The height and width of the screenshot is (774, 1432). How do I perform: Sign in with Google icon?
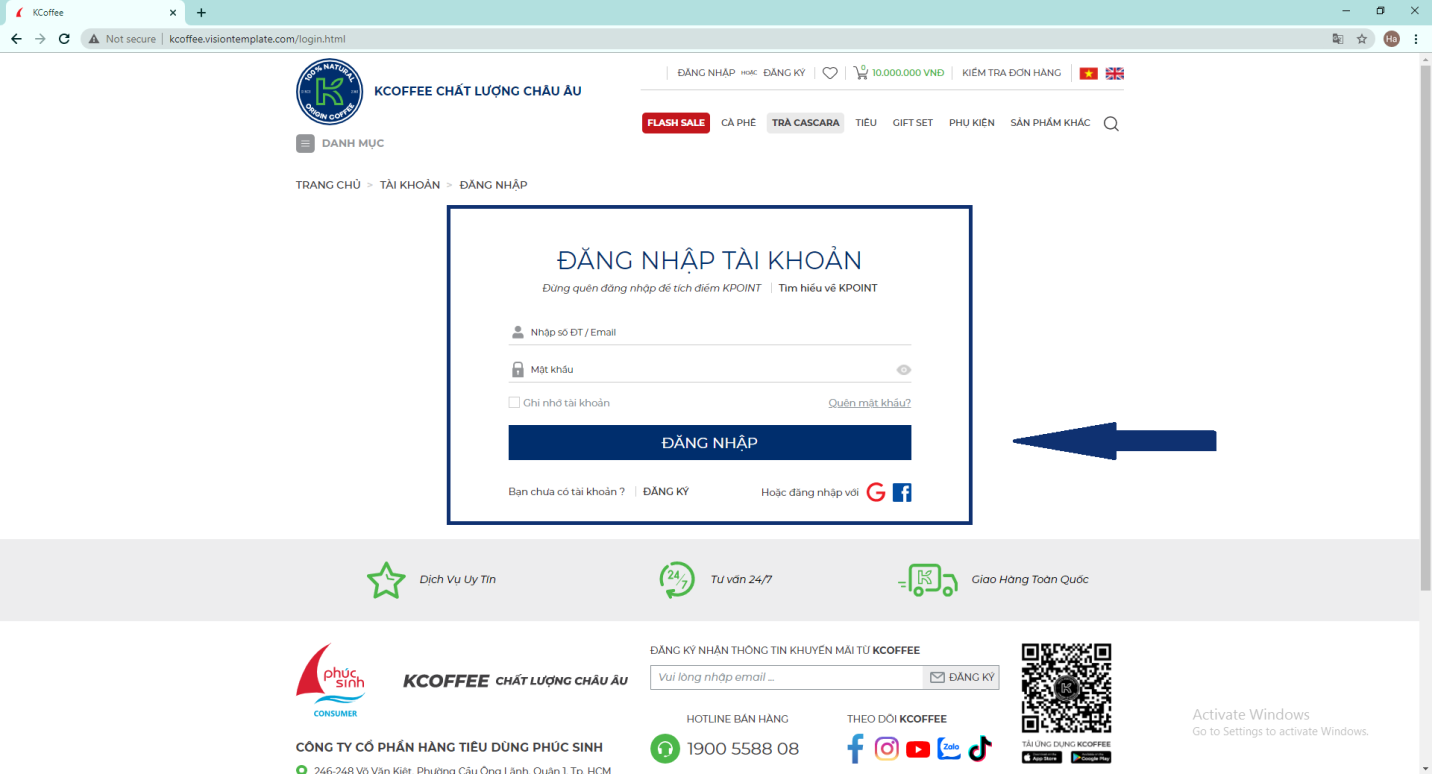click(876, 492)
